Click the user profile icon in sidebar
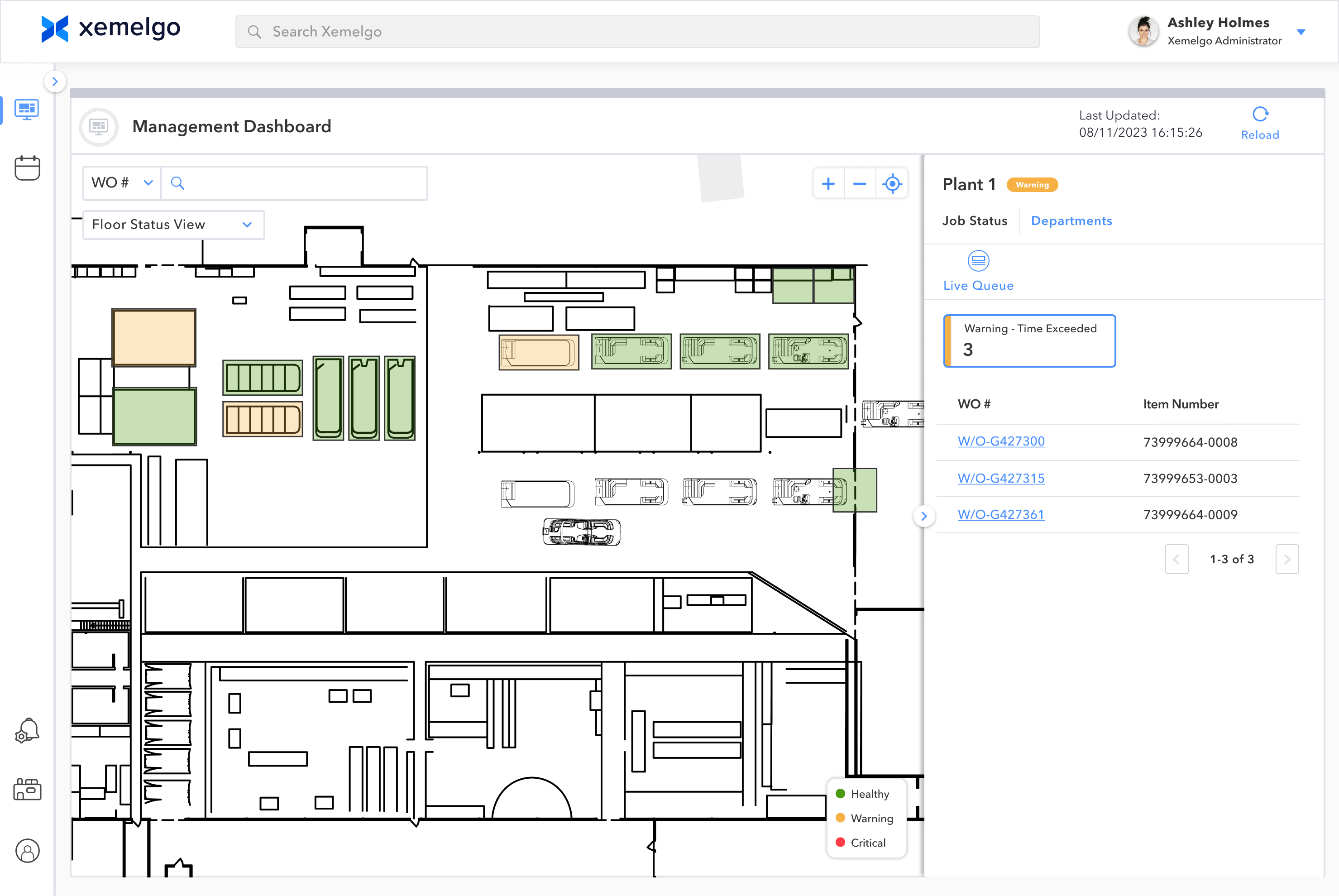Image resolution: width=1339 pixels, height=896 pixels. pos(27,850)
